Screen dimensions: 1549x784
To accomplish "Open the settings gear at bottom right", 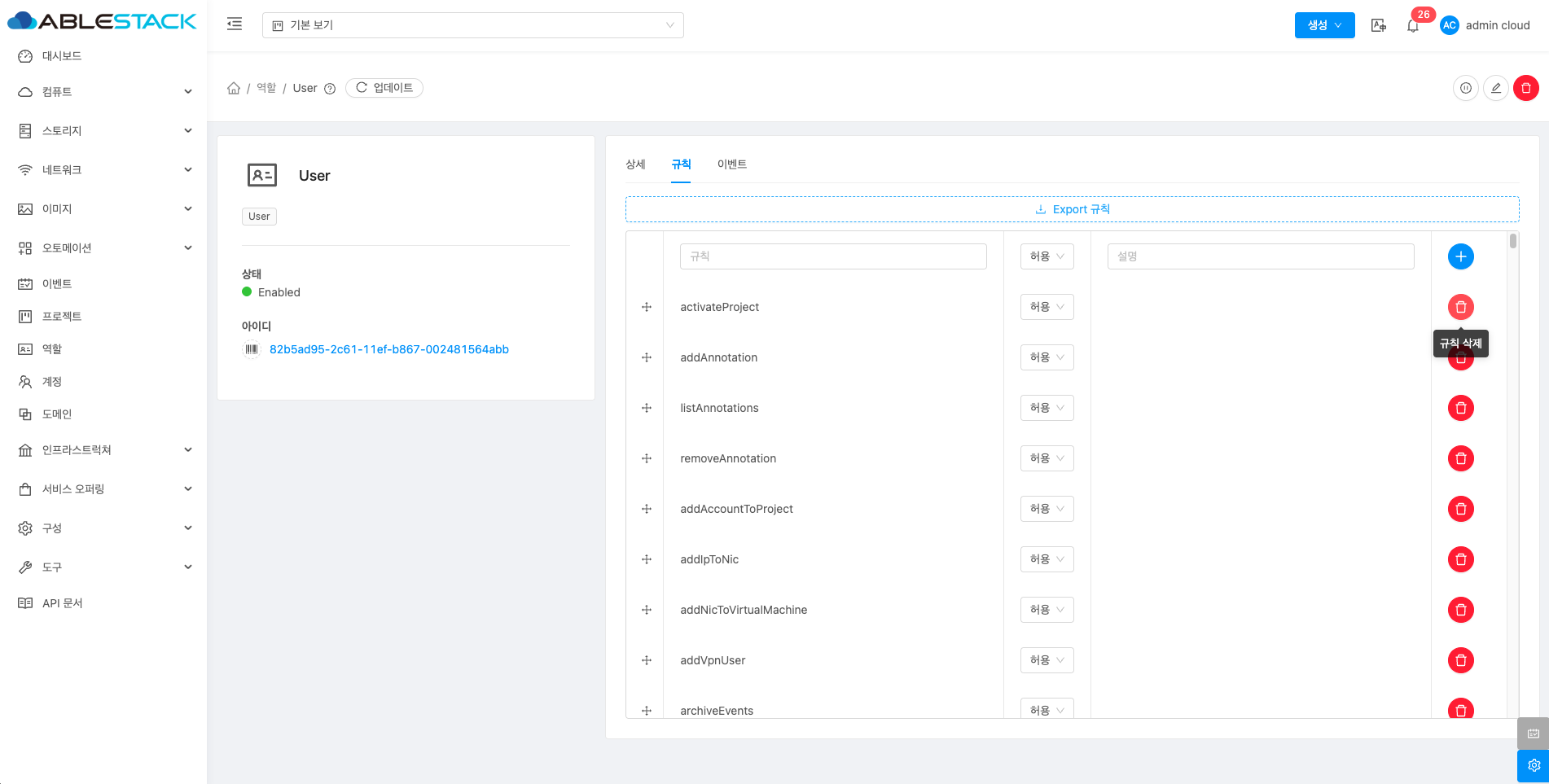I will [1533, 765].
